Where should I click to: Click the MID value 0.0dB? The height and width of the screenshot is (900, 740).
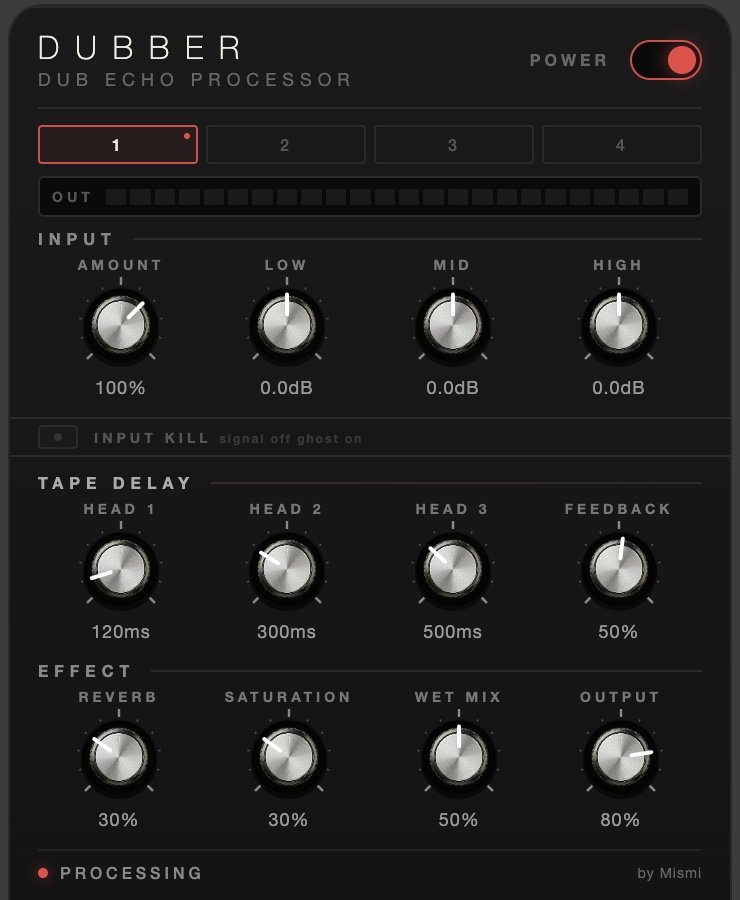pos(452,388)
